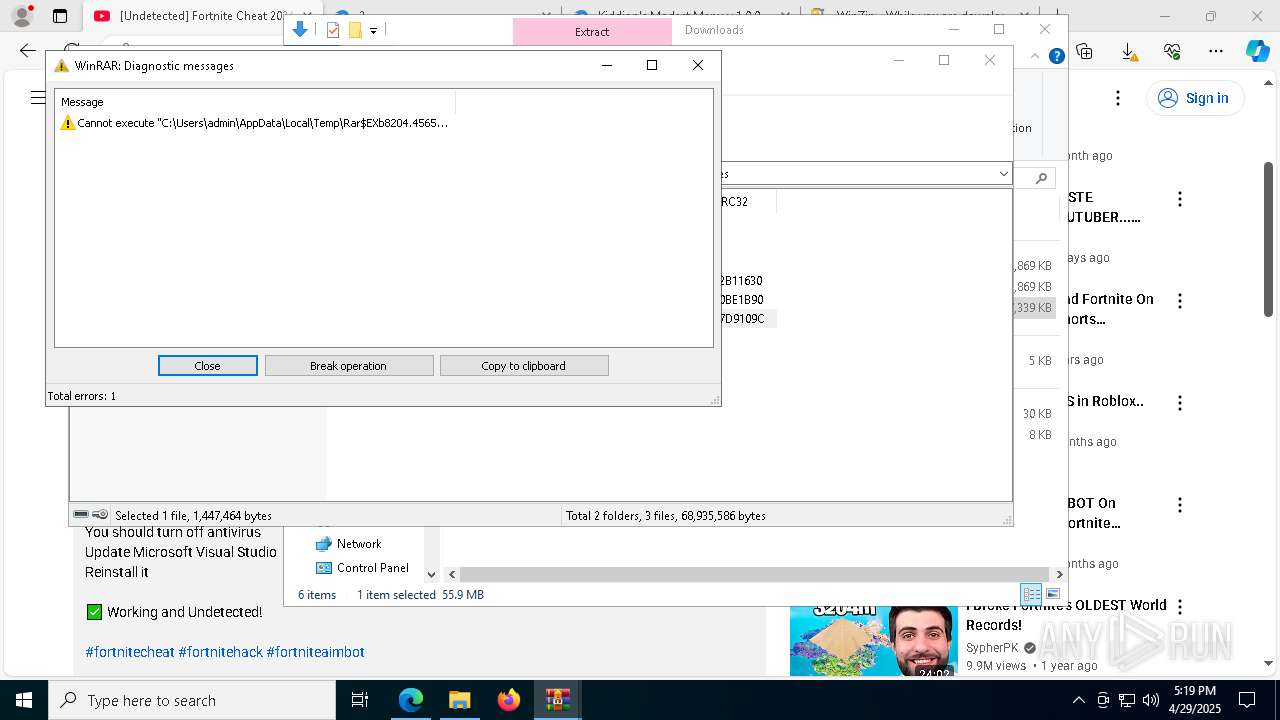The width and height of the screenshot is (1280, 720).
Task: Open Edge tab actions menu icon
Action: tap(60, 16)
